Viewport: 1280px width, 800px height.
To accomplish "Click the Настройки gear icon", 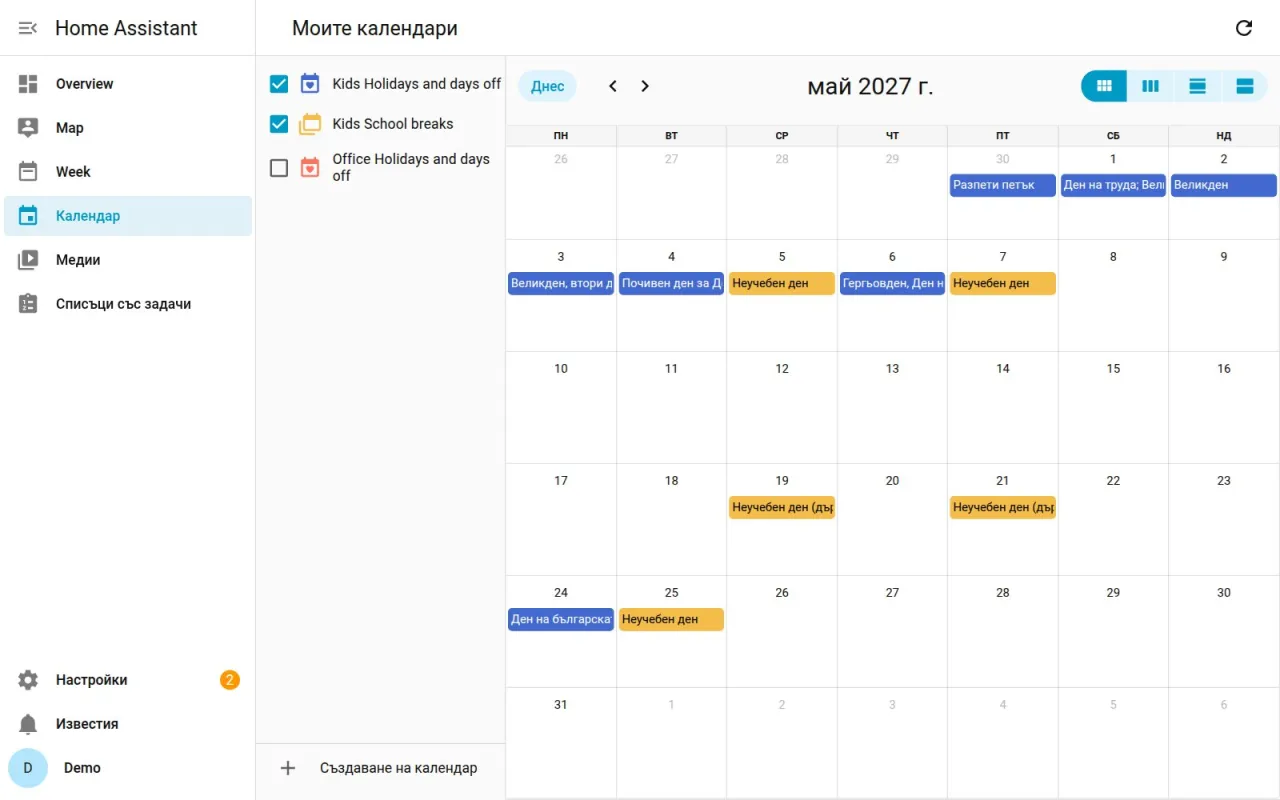I will click(28, 680).
